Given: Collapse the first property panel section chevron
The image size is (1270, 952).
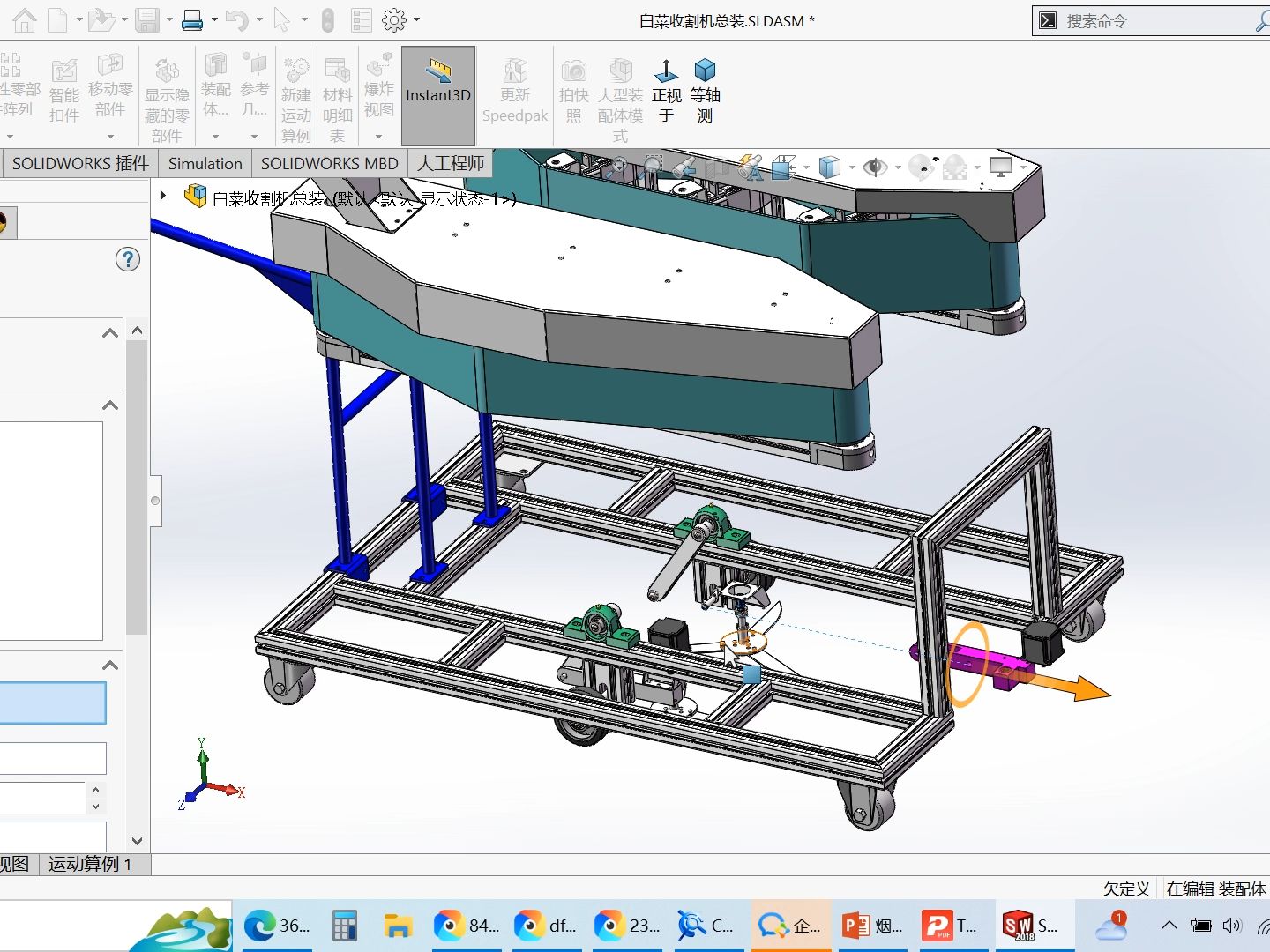Looking at the screenshot, I should (110, 333).
